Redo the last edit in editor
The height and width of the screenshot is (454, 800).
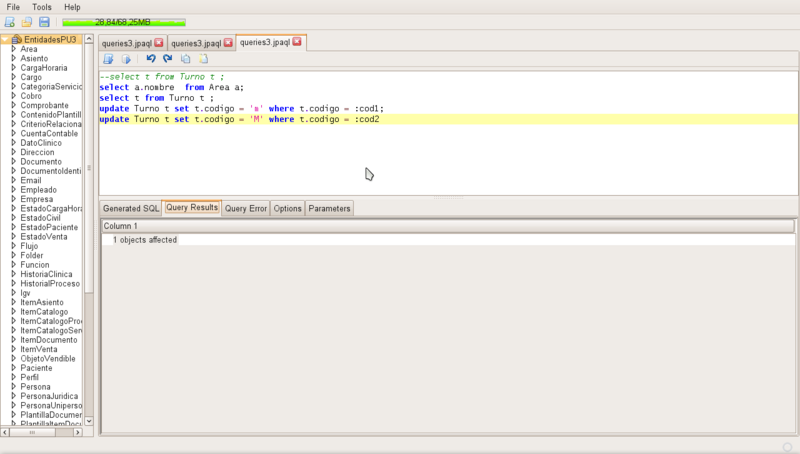coord(167,59)
